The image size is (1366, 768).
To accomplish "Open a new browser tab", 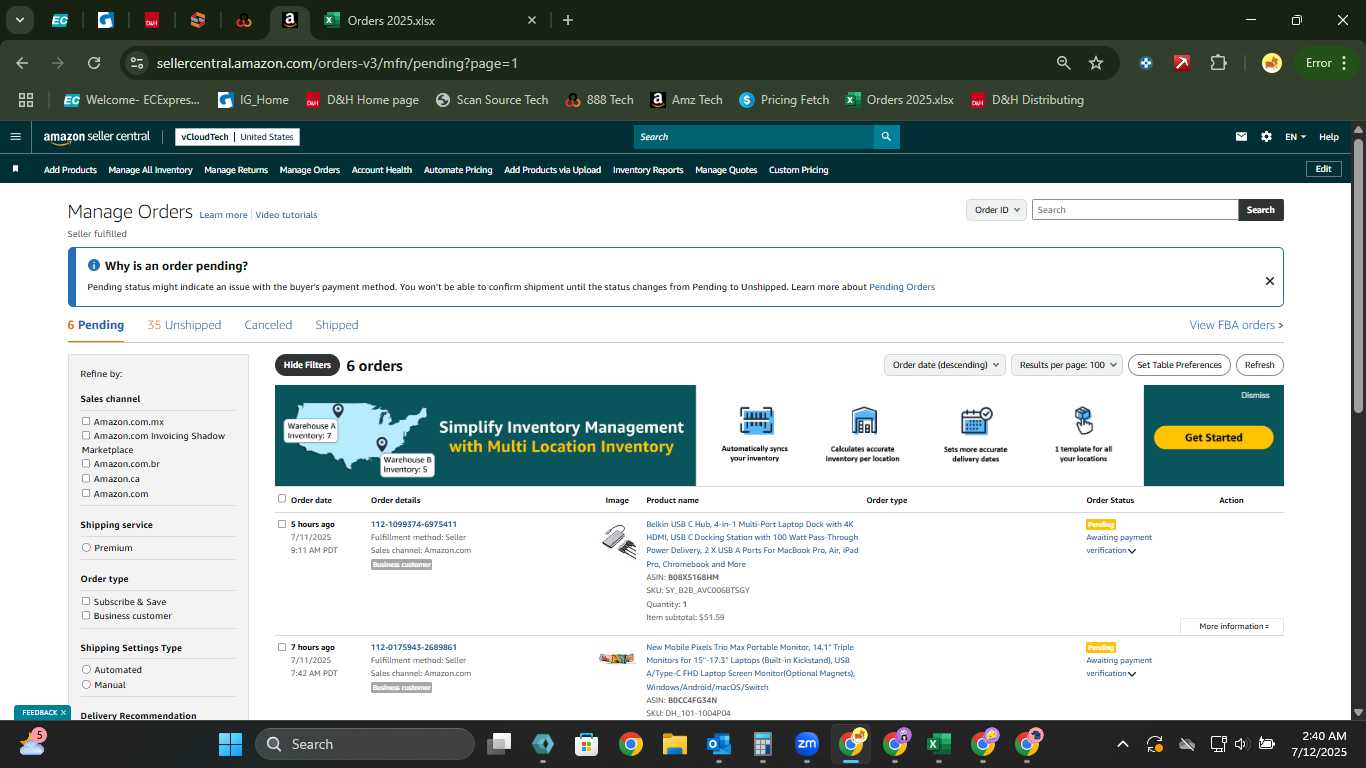I will pos(568,20).
